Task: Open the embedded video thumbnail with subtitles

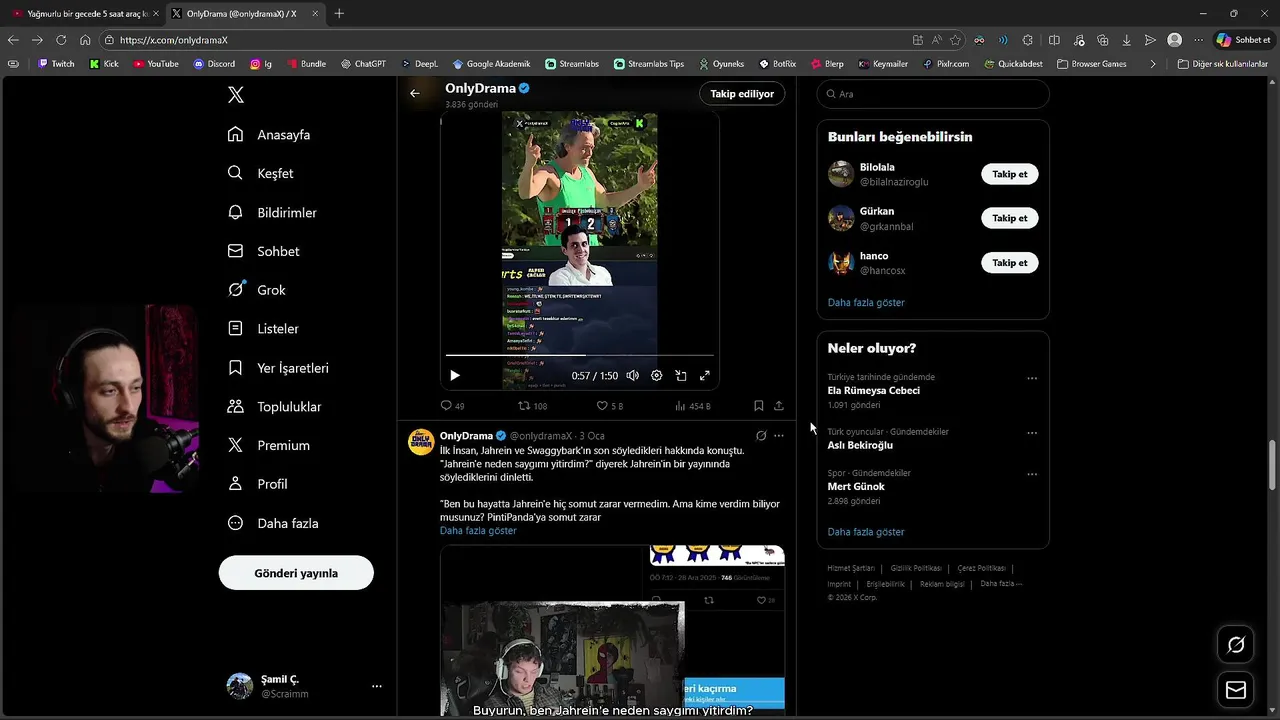Action: [612, 631]
